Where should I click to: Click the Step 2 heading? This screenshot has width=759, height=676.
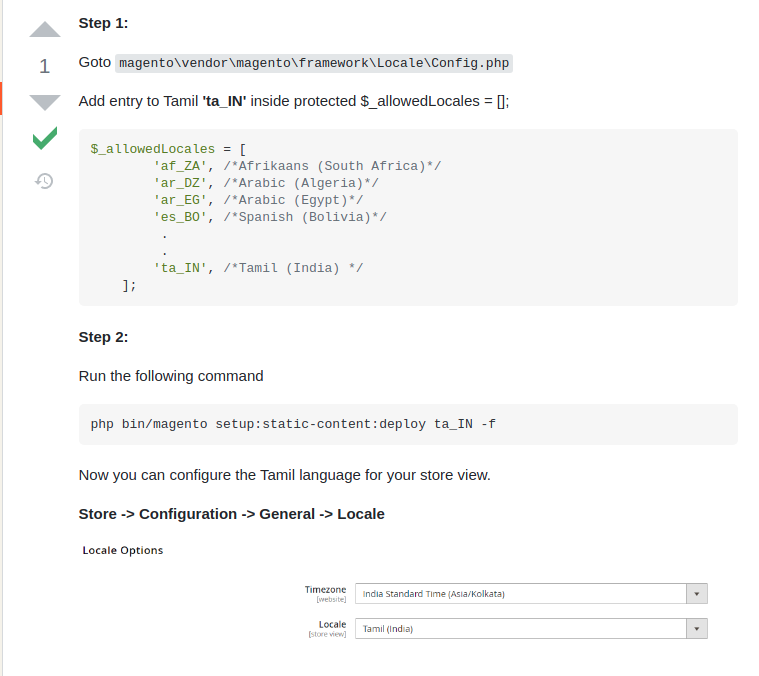tap(103, 337)
